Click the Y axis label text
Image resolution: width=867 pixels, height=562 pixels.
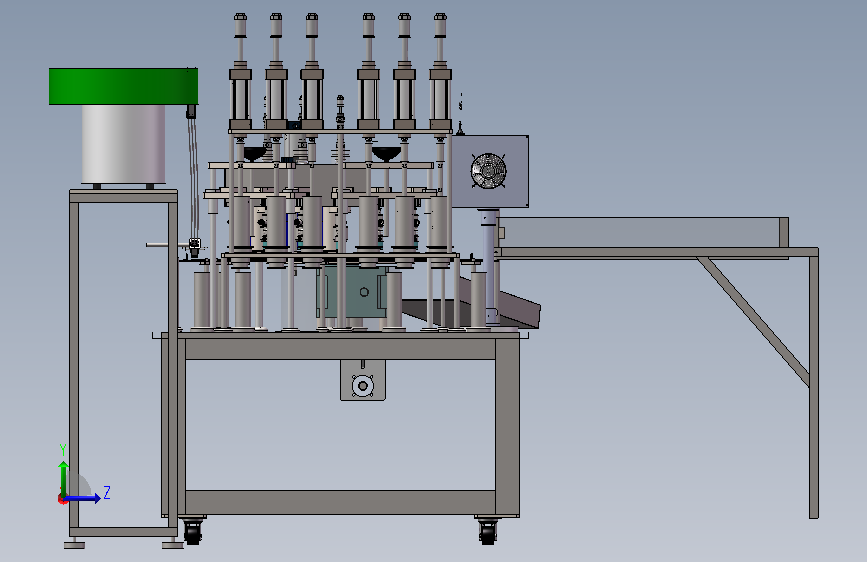[63, 450]
